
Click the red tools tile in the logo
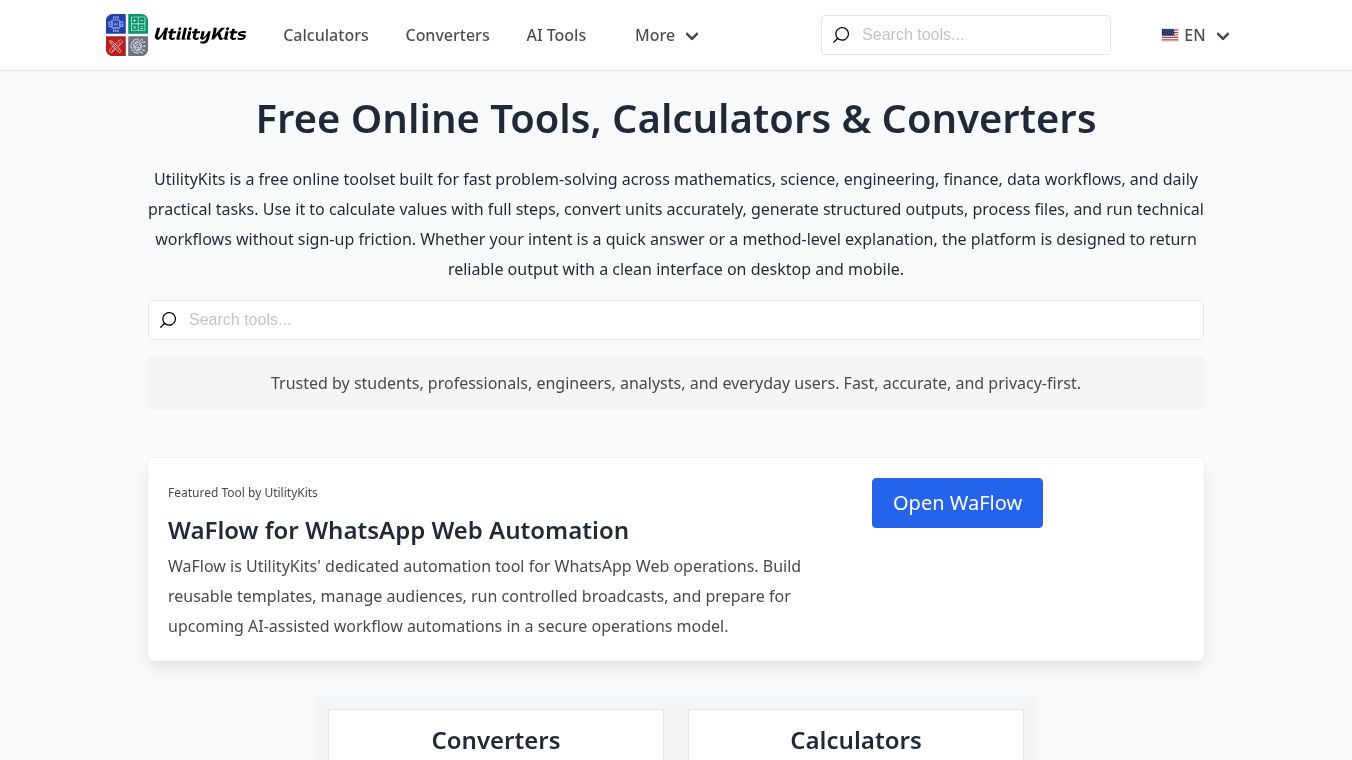[116, 46]
